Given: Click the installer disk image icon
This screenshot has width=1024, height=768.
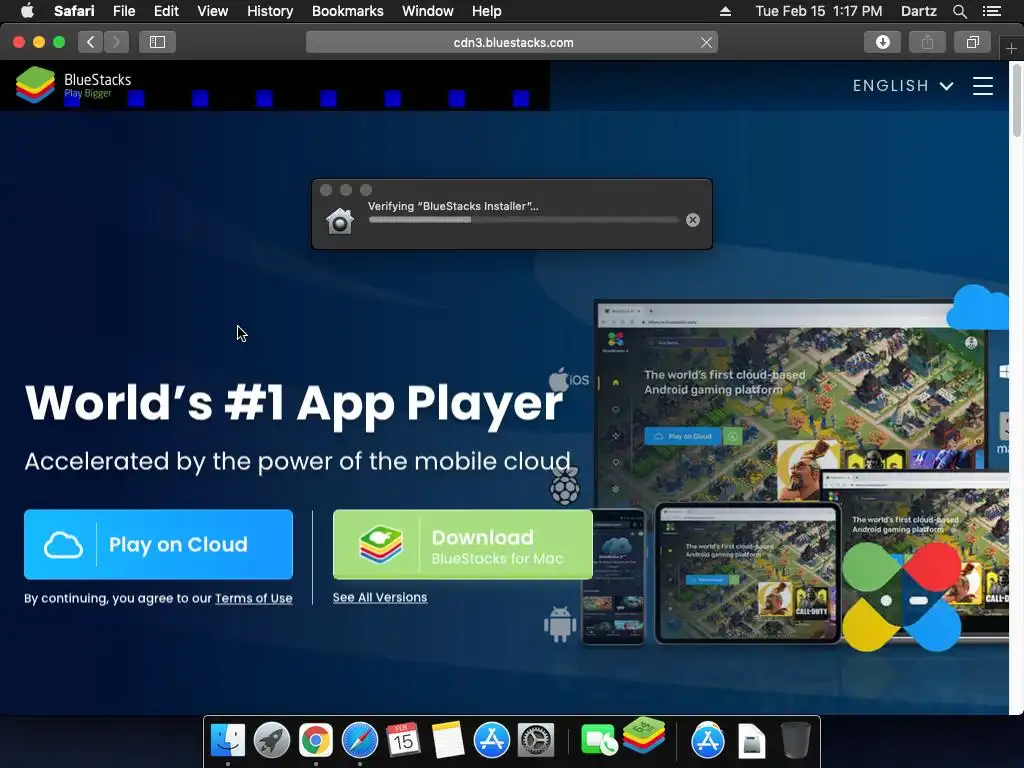Looking at the screenshot, I should [340, 221].
